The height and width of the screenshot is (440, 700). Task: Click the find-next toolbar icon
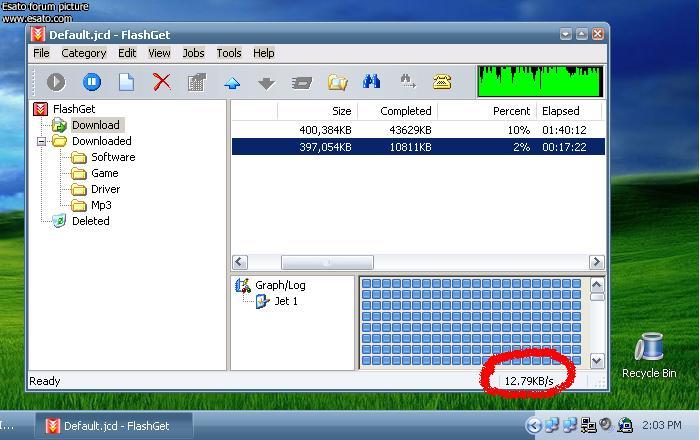tap(407, 82)
